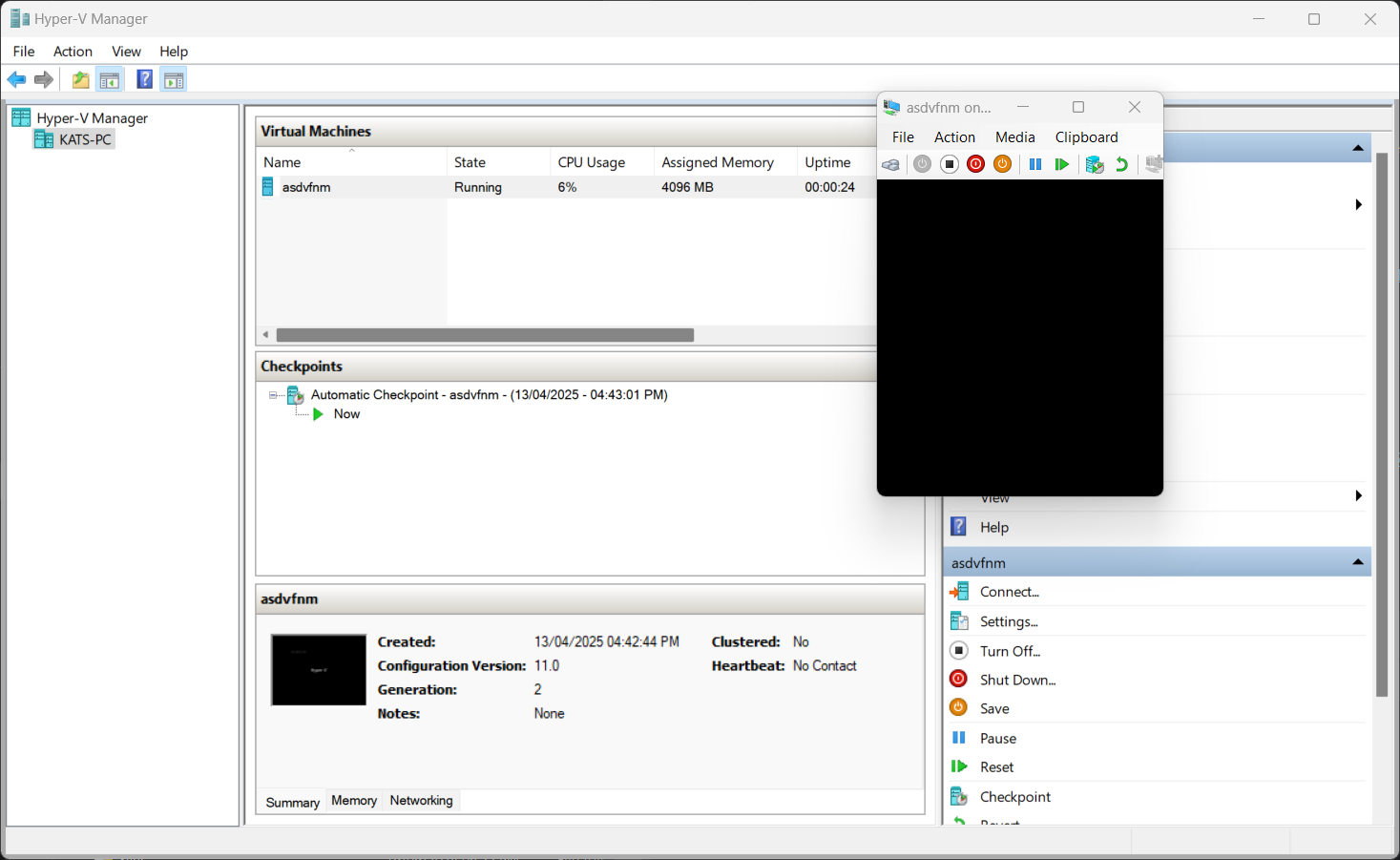Open the Clipboard menu
Screen dimensions: 1400x860
1086,137
